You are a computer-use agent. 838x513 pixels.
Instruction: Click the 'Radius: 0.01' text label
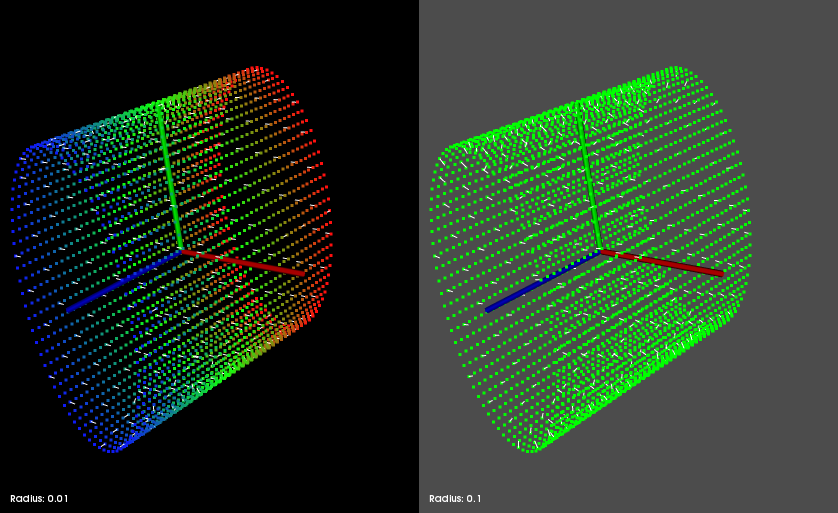[40, 498]
